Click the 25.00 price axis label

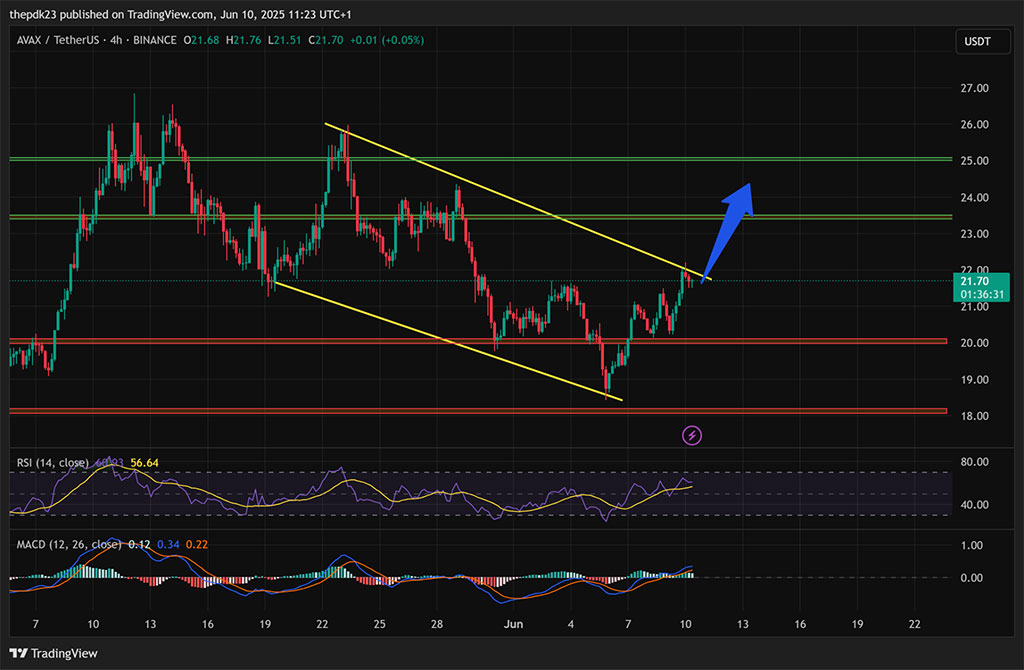point(974,161)
